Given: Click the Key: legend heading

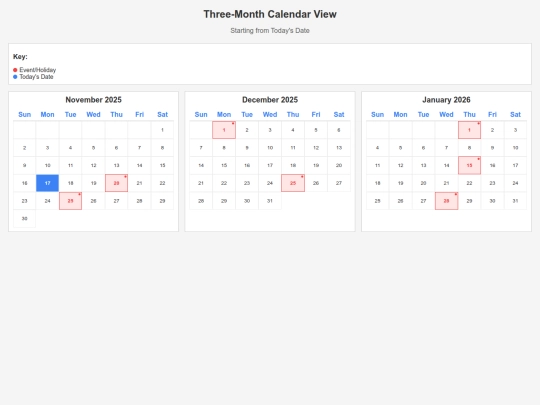Looking at the screenshot, I should [x=20, y=56].
